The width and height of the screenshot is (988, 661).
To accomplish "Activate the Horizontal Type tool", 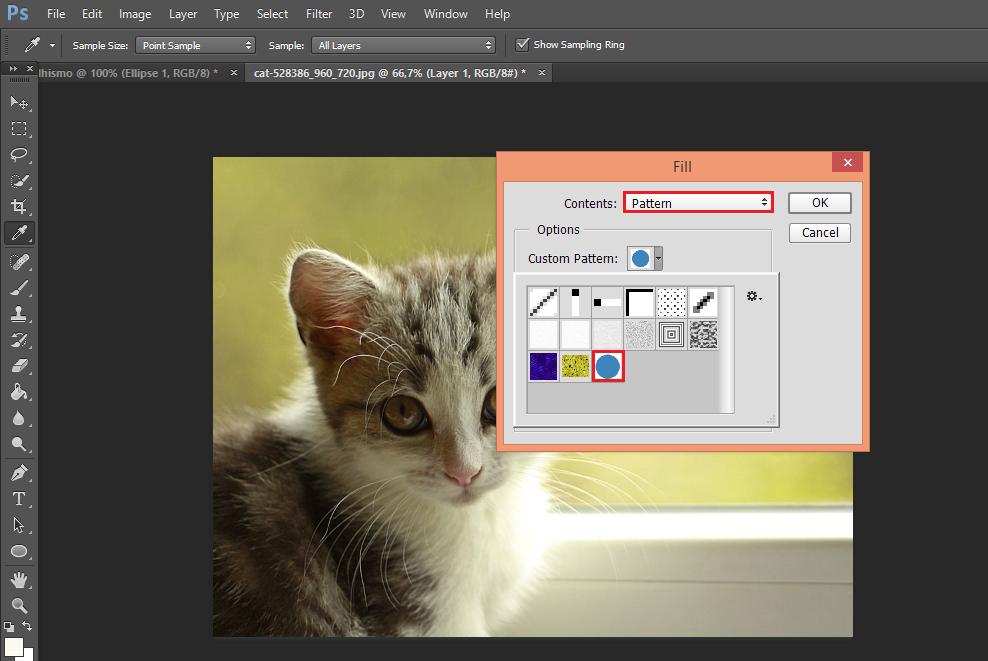I will tap(19, 498).
